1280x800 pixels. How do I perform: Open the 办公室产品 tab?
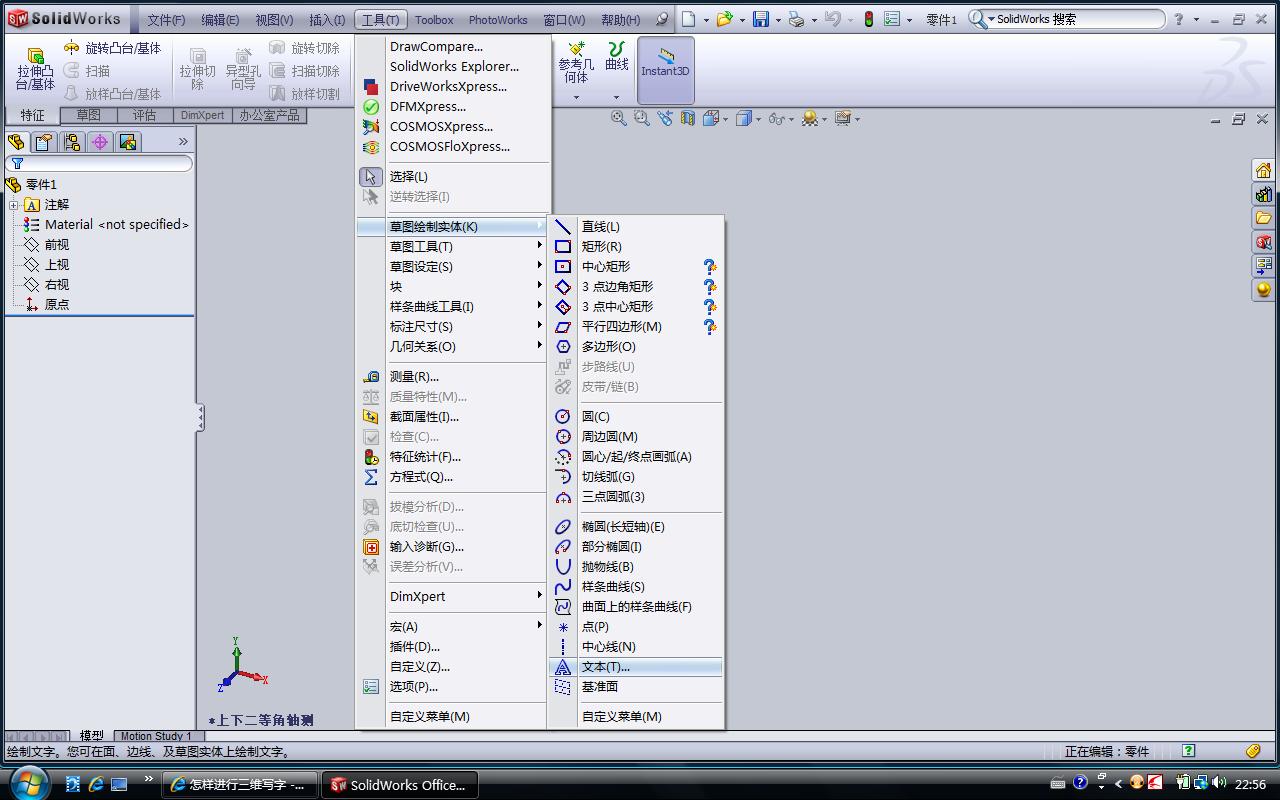(269, 116)
